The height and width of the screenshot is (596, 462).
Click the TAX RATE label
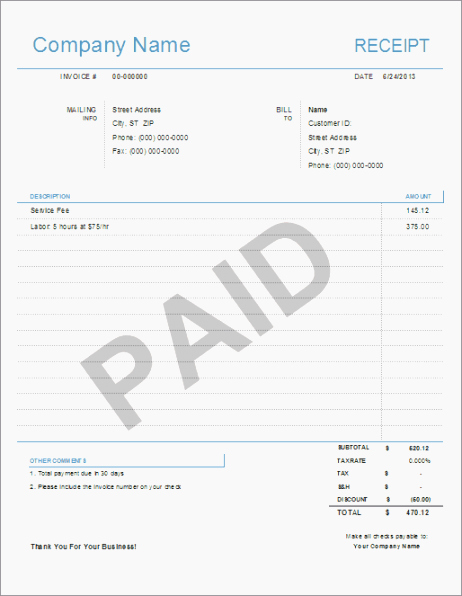coord(351,461)
